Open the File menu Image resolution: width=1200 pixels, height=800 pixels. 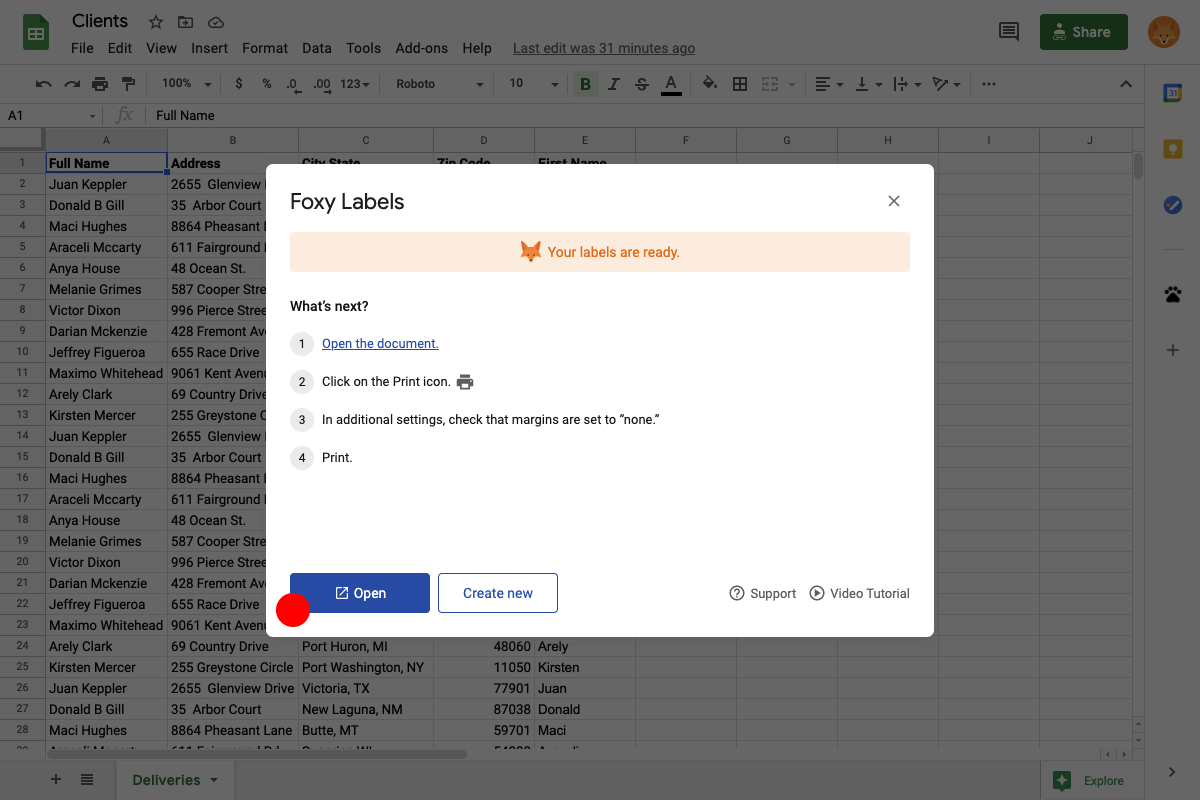click(82, 48)
